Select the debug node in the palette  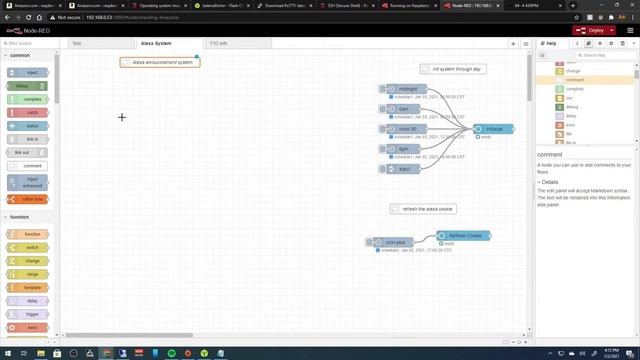pyautogui.click(x=27, y=86)
